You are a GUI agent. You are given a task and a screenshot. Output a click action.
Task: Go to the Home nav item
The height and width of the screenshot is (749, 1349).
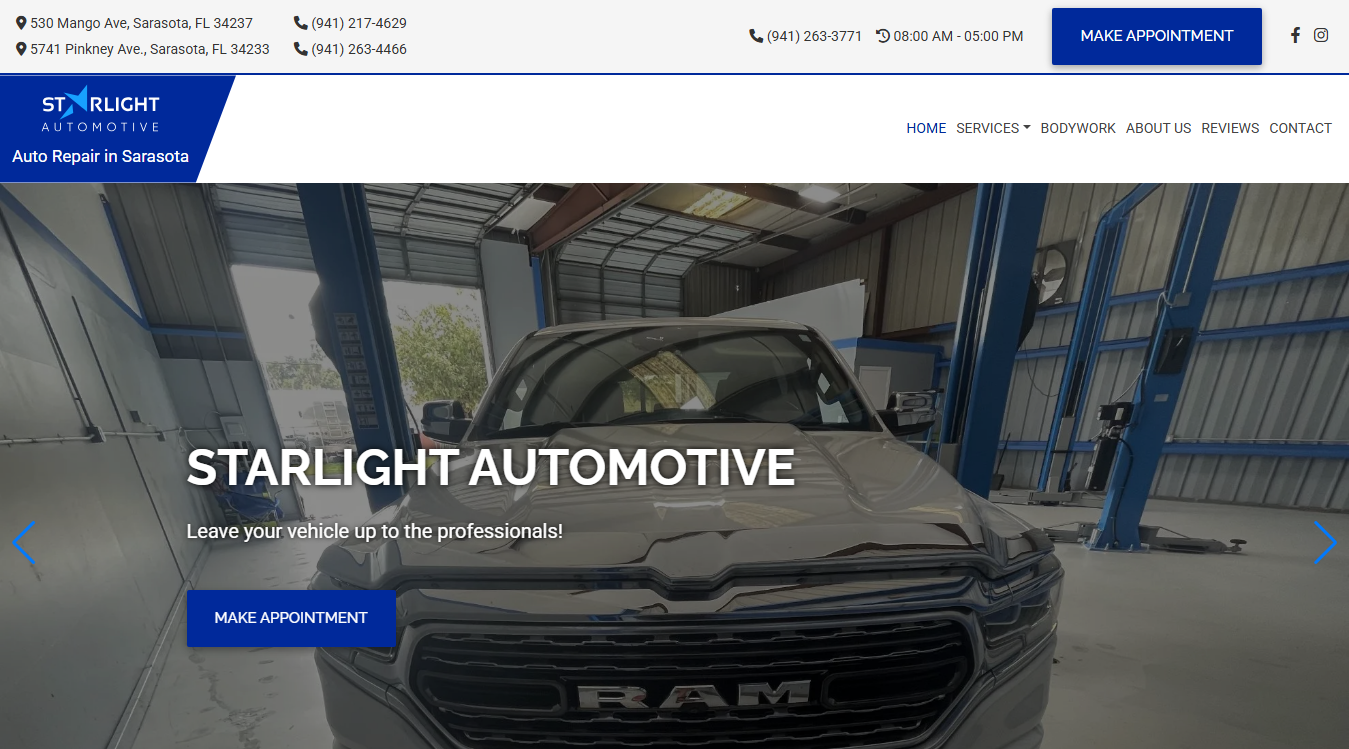926,128
